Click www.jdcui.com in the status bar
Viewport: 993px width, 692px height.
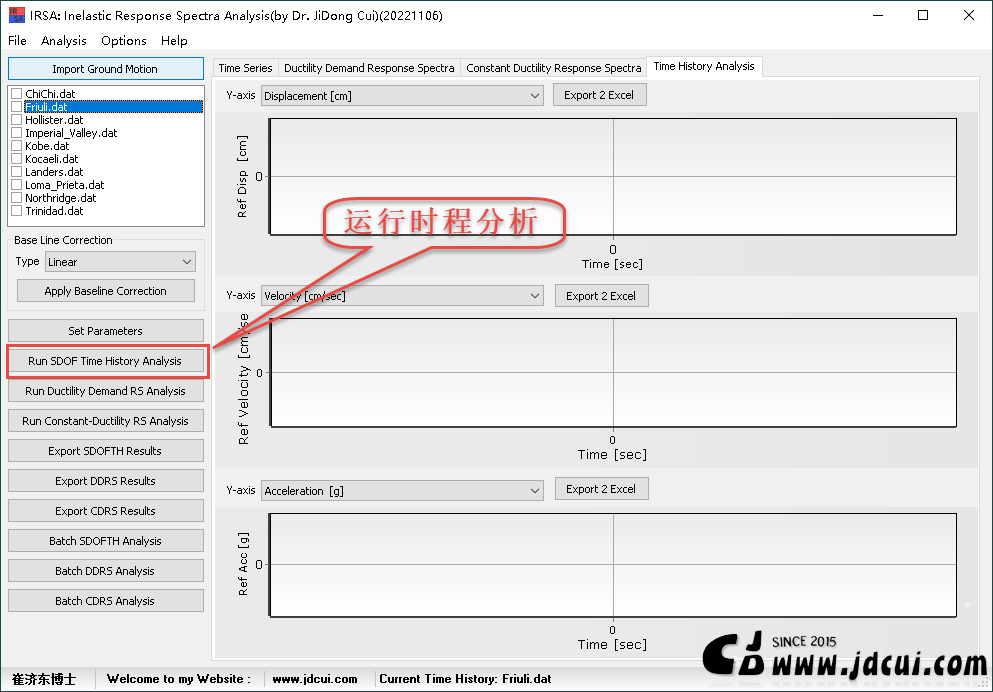pyautogui.click(x=315, y=679)
